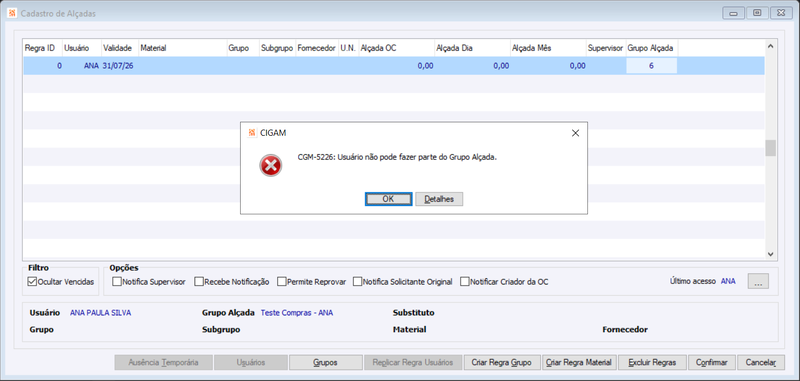Image resolution: width=800 pixels, height=381 pixels.
Task: Click the 31/07/26 validity cell
Action: click(x=120, y=66)
